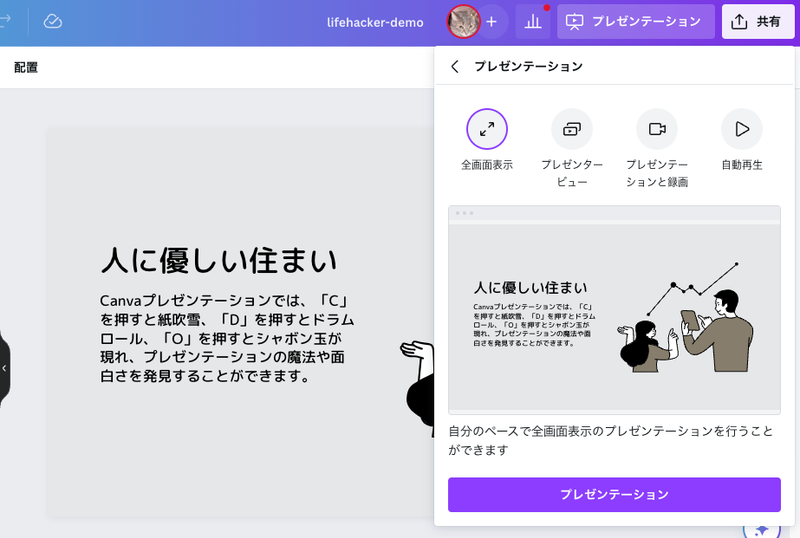Screen dimensions: 800x538
Task: Select the プレゼンタービュー option
Action: 572,148
